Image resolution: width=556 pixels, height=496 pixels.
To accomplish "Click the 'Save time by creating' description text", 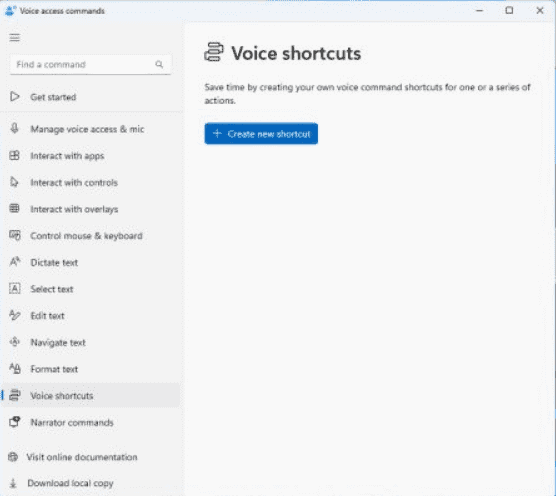I will 367,94.
